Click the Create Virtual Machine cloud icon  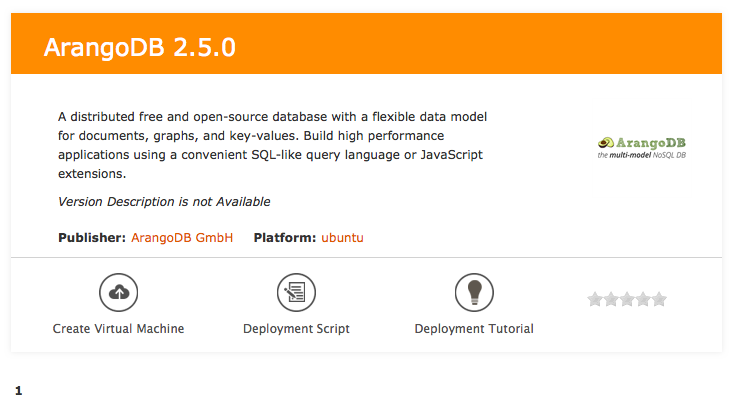118,292
